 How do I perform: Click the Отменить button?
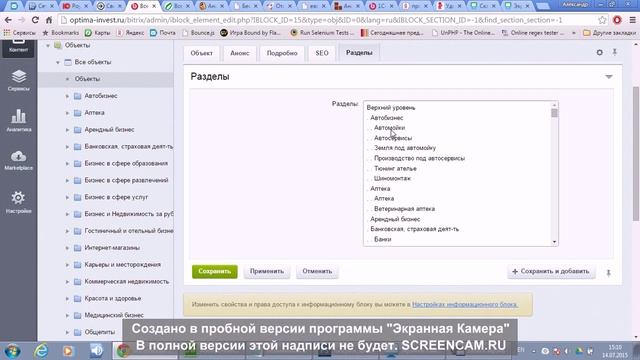[317, 271]
